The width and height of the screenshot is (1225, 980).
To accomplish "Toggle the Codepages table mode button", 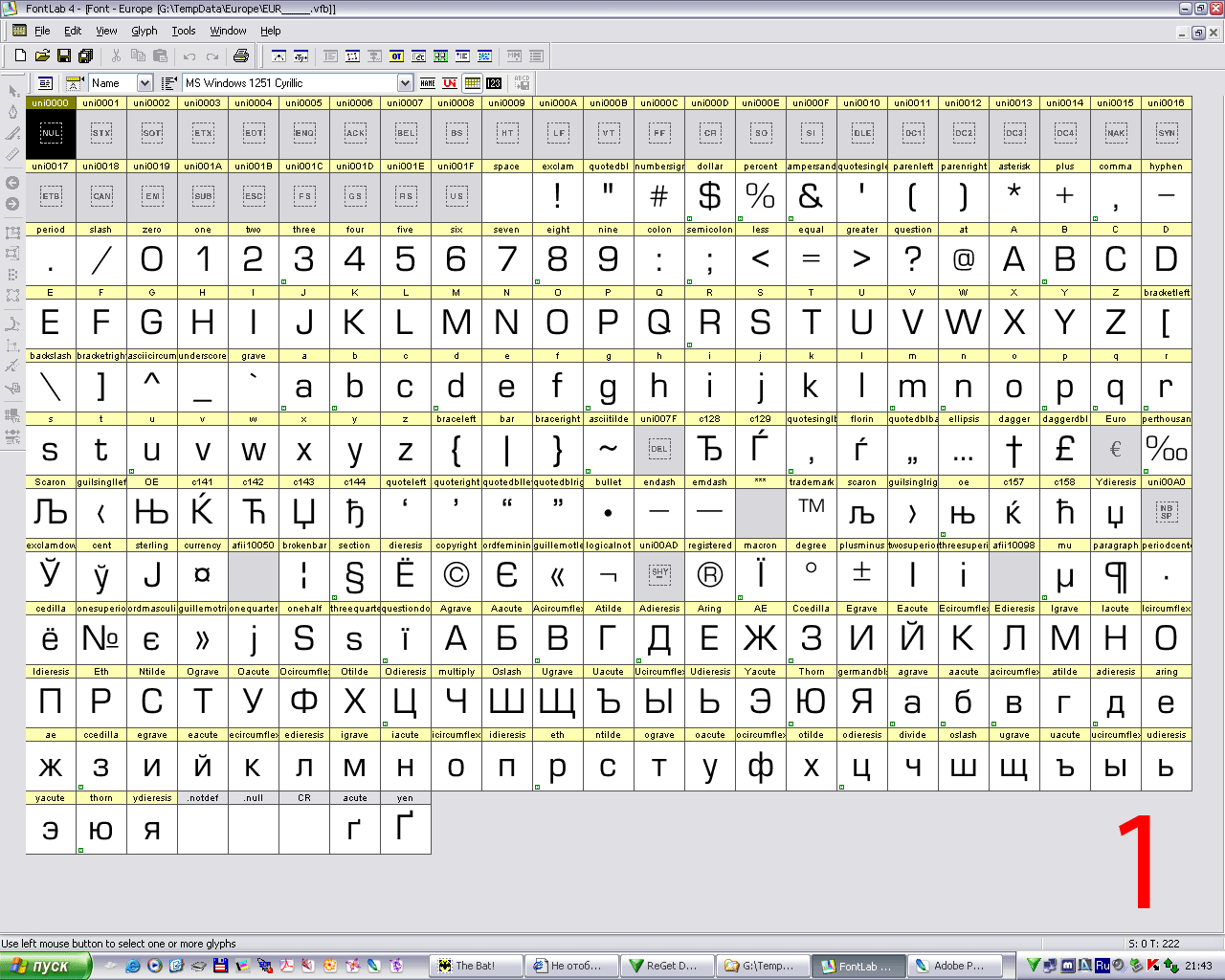I will pos(472,83).
